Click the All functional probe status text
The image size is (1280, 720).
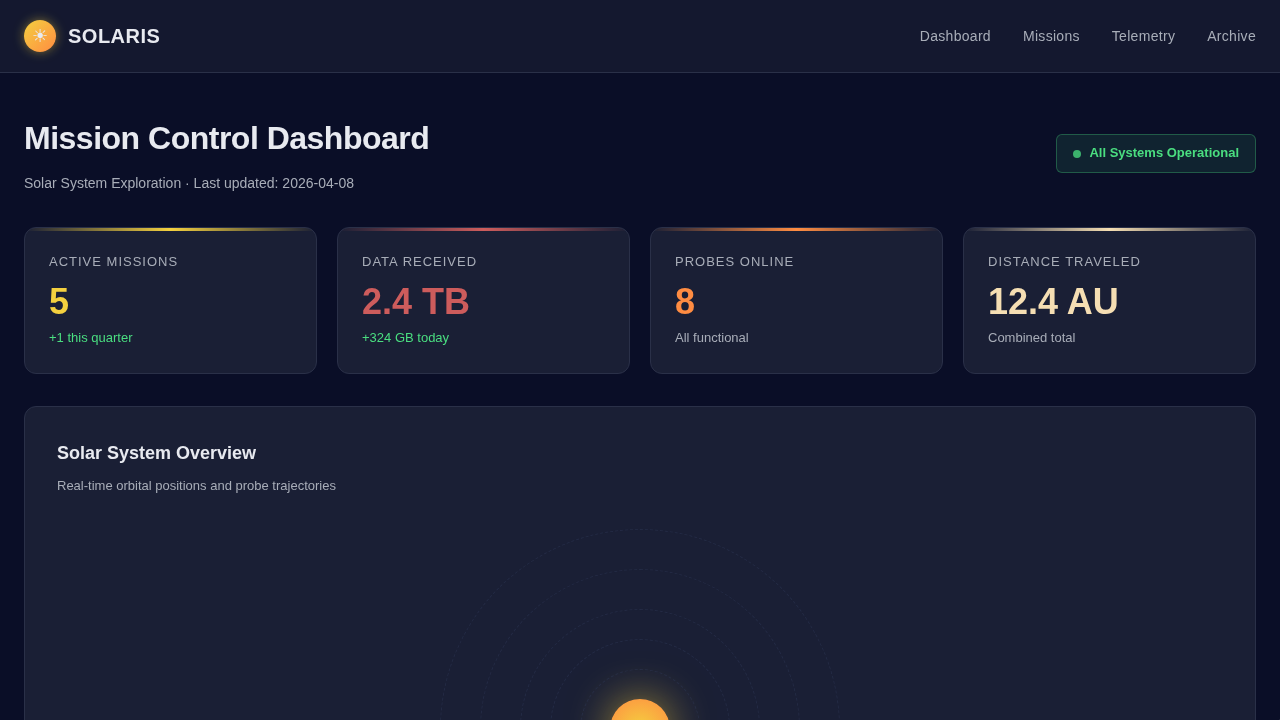(x=711, y=338)
